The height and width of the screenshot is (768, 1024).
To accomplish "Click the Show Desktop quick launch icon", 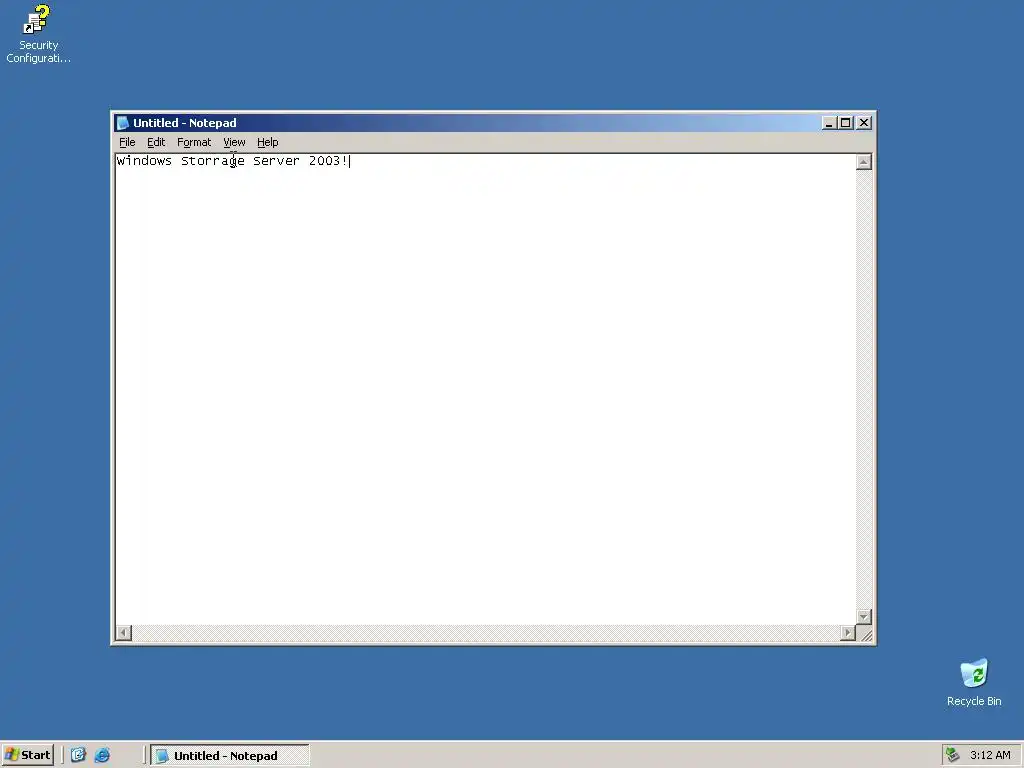I will pyautogui.click(x=78, y=755).
